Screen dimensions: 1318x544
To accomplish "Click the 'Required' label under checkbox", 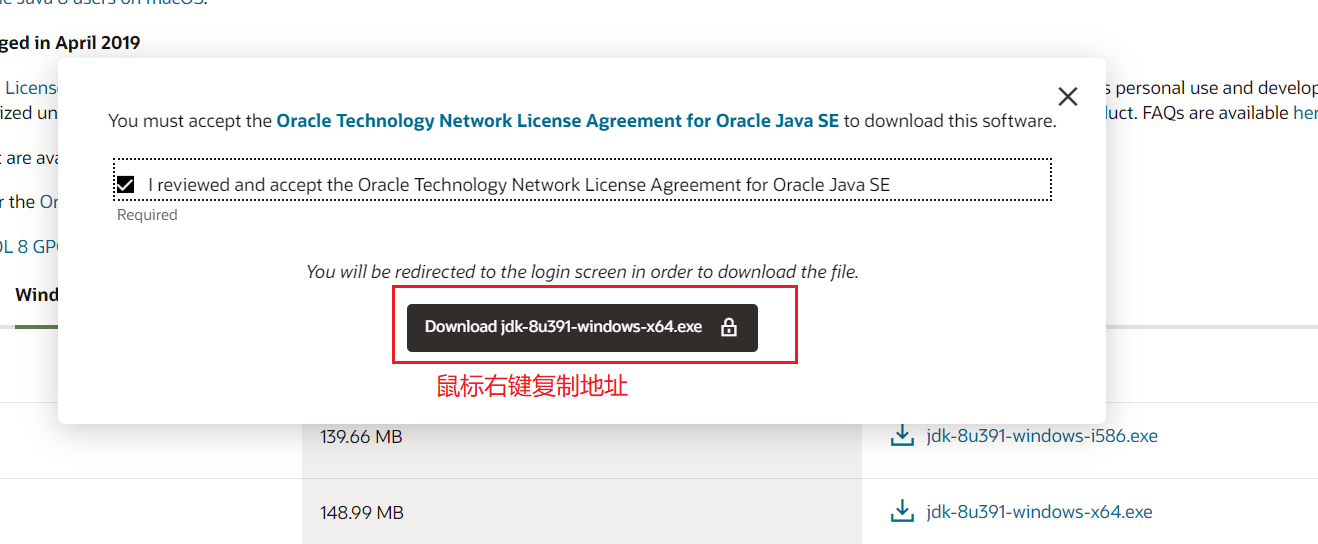I will click(x=147, y=215).
